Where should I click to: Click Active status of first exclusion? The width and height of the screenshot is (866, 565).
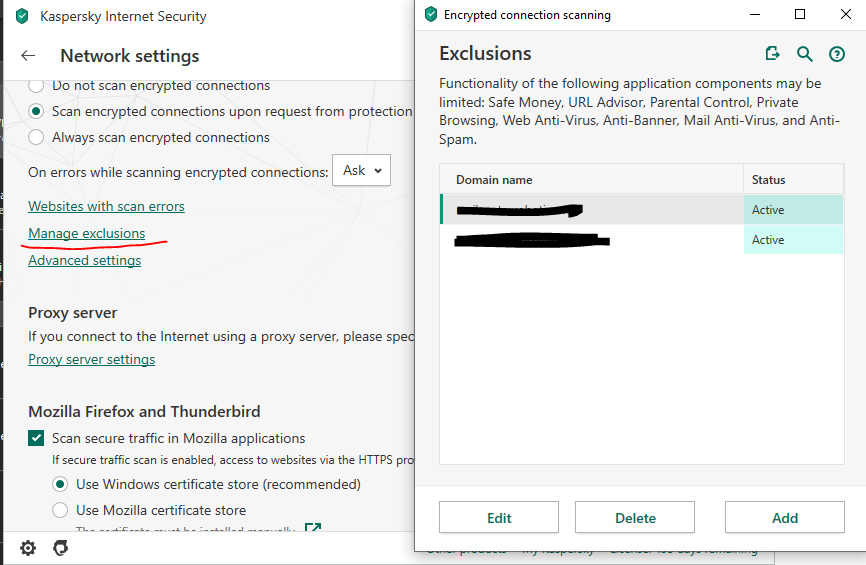tap(793, 209)
